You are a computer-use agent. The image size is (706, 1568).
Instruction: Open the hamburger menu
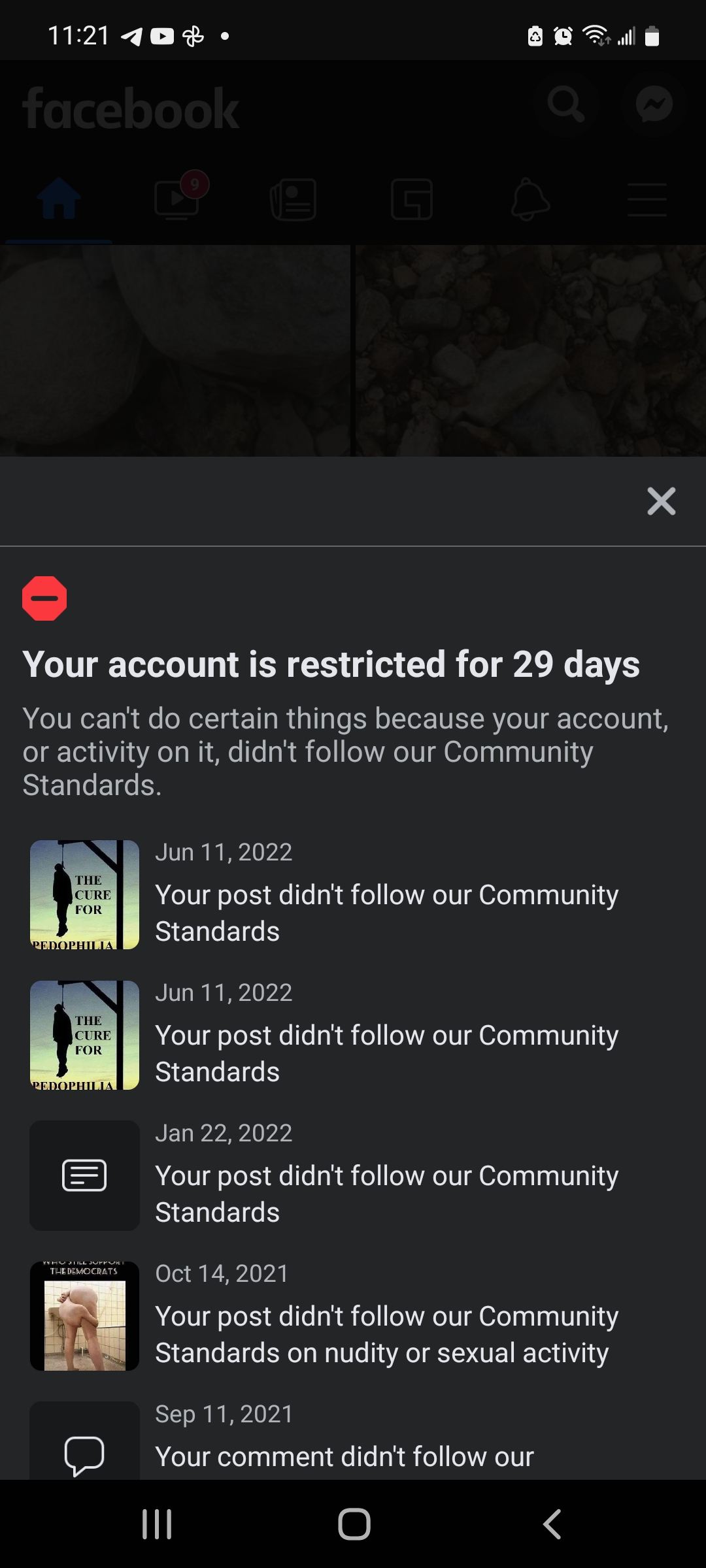647,199
